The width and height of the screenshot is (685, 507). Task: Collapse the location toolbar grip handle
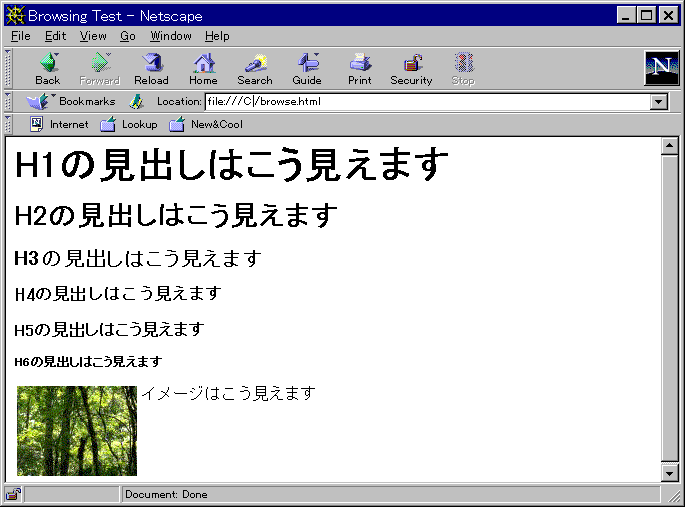pyautogui.click(x=7, y=102)
